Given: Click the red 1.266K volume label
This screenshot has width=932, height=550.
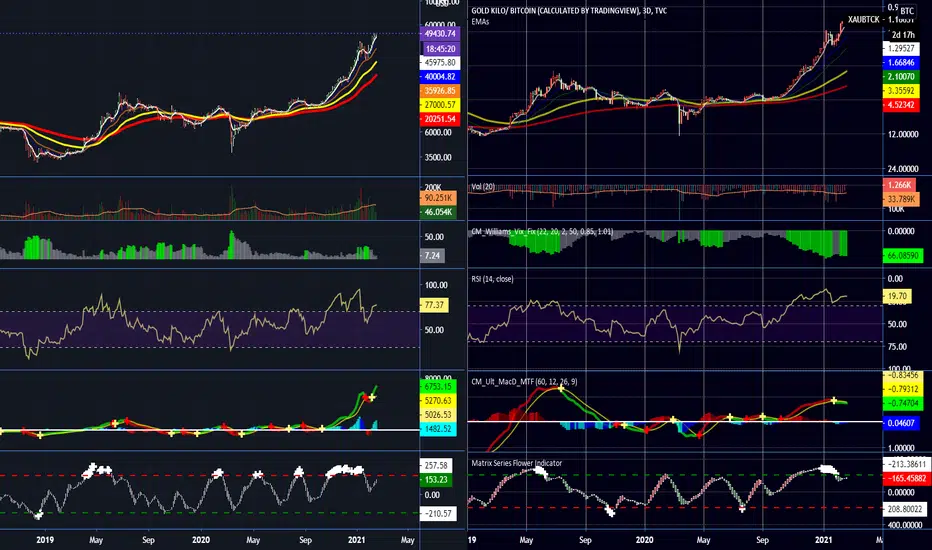Looking at the screenshot, I should [899, 185].
